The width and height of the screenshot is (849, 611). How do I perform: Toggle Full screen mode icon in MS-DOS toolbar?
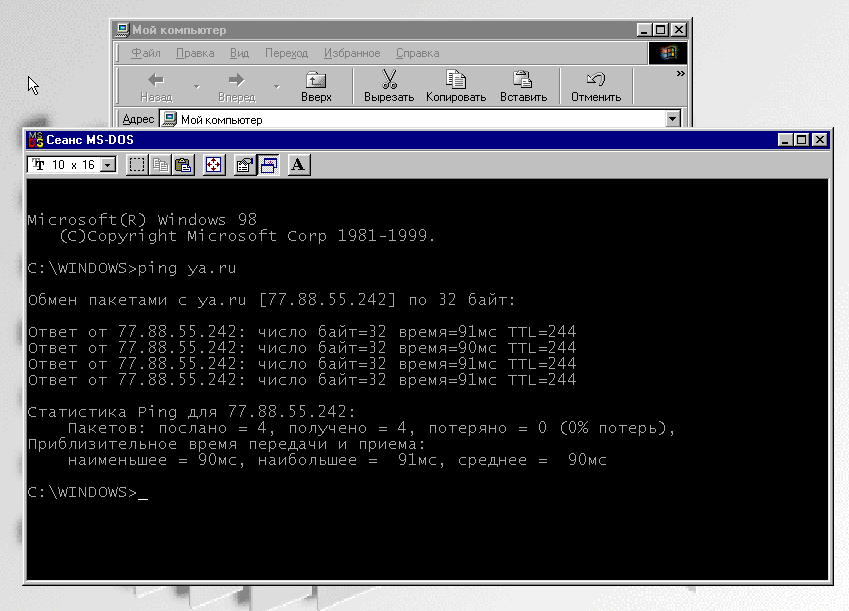(214, 165)
